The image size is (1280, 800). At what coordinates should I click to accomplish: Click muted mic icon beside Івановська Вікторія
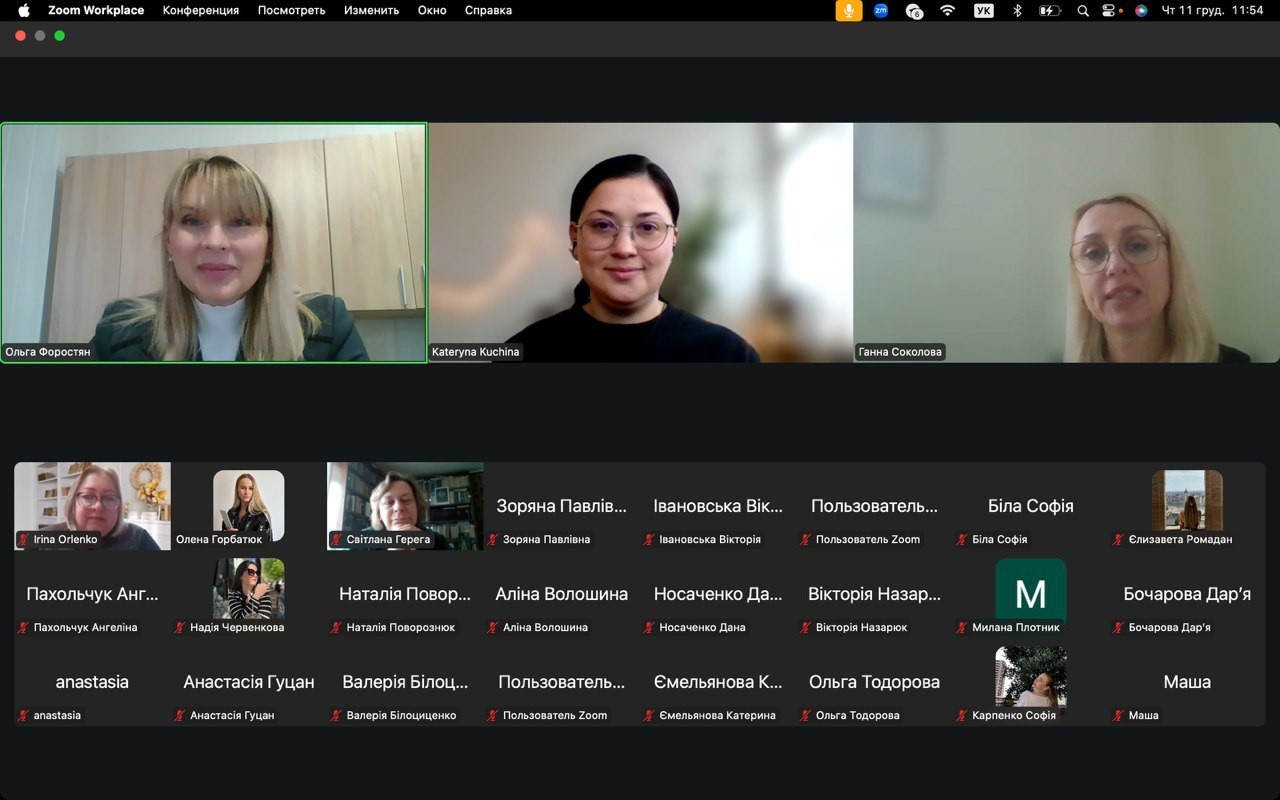click(649, 540)
